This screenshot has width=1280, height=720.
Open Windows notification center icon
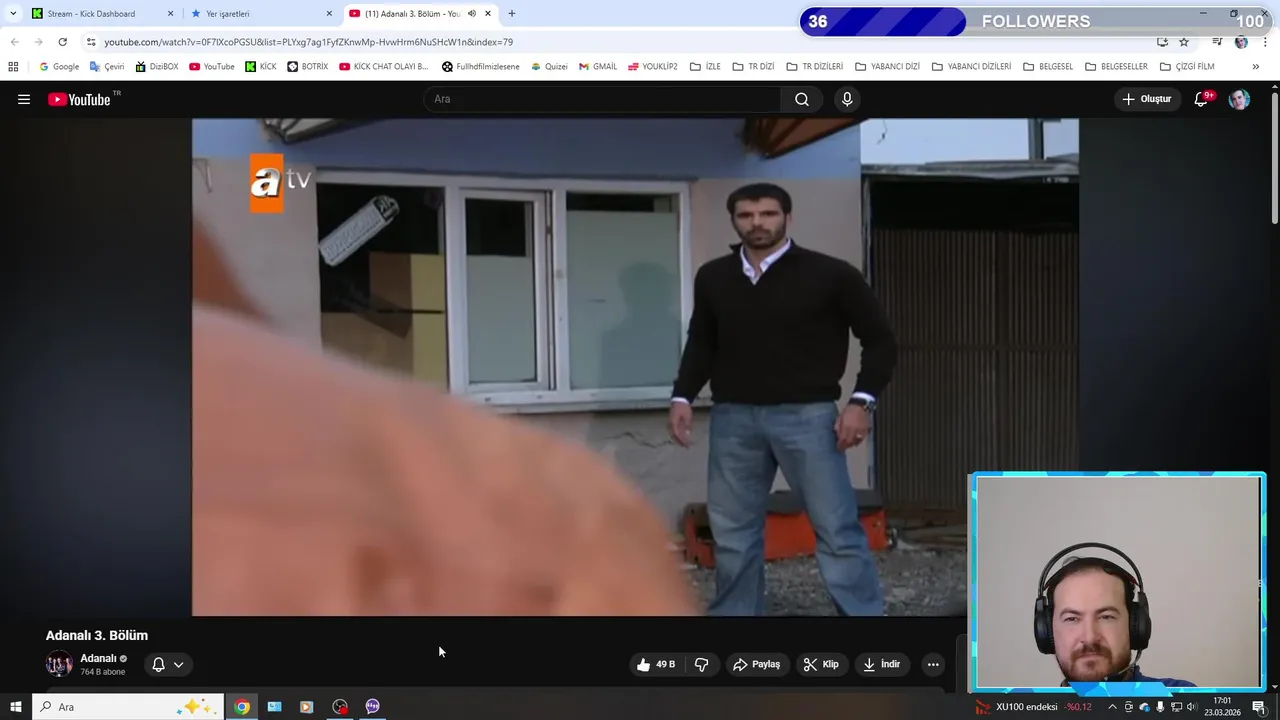tap(1259, 707)
